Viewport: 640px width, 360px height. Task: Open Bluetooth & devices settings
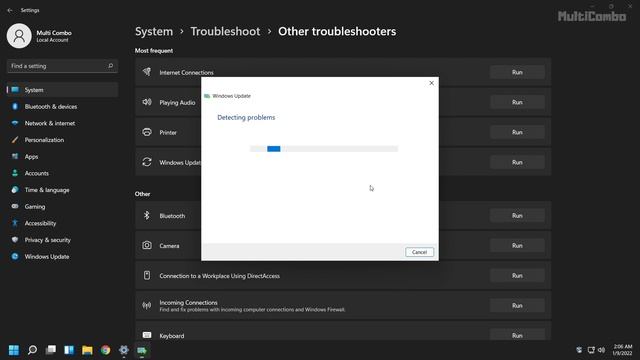tap(62, 107)
